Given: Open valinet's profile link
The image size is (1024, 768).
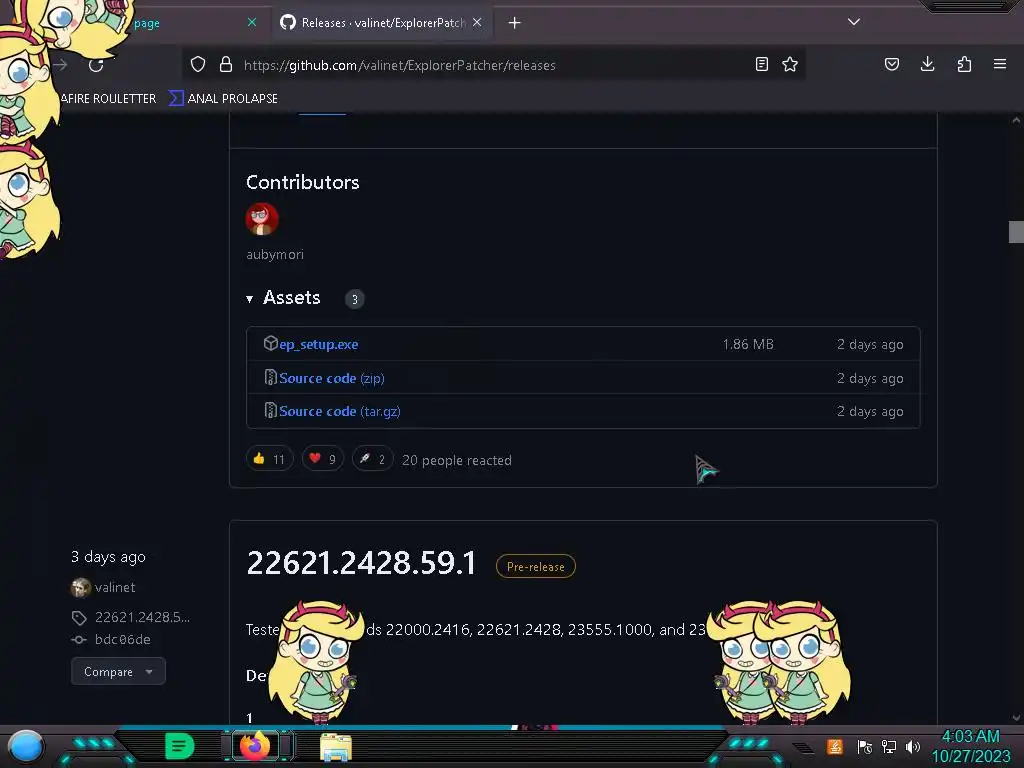Looking at the screenshot, I should tap(115, 587).
